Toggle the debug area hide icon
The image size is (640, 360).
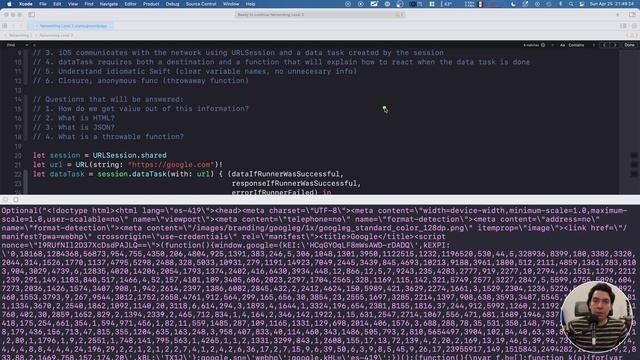pyautogui.click(x=5, y=200)
